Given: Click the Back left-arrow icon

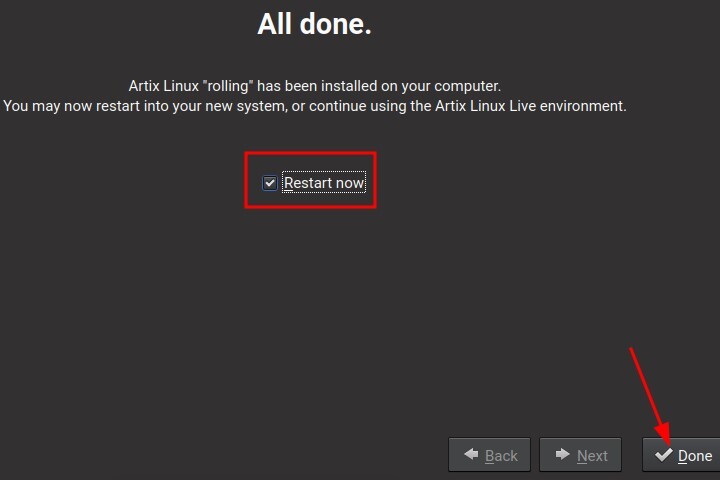Looking at the screenshot, I should point(470,455).
